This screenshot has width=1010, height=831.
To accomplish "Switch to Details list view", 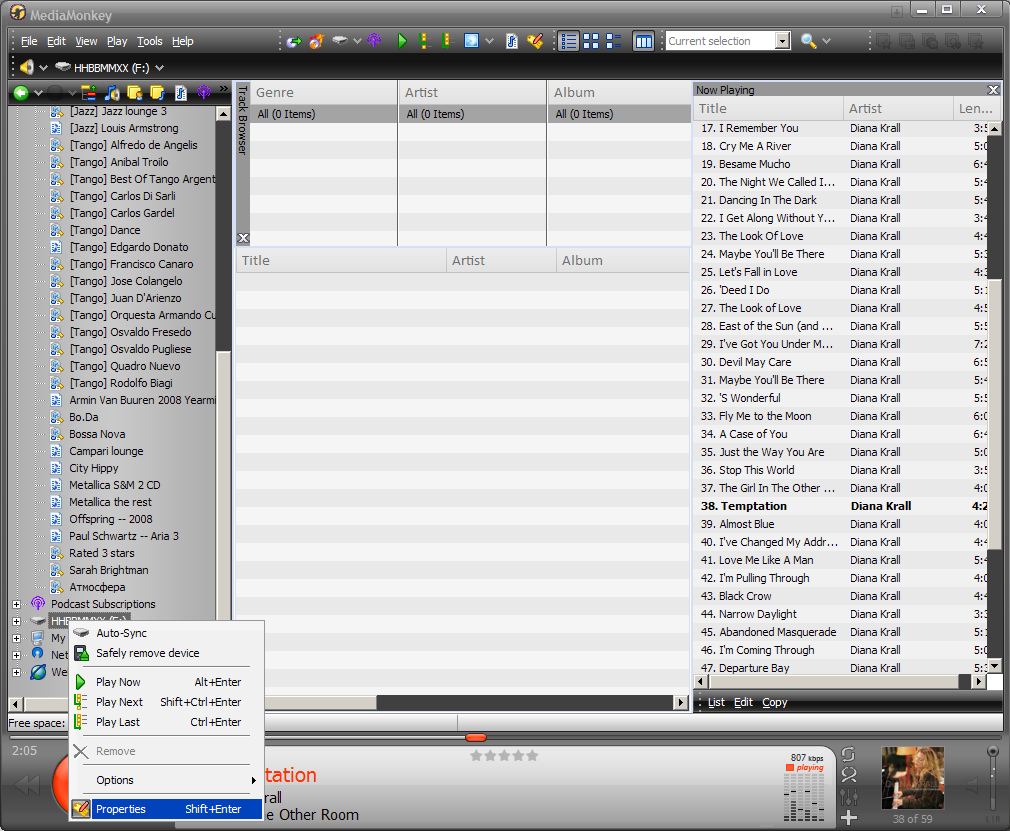I will (568, 41).
